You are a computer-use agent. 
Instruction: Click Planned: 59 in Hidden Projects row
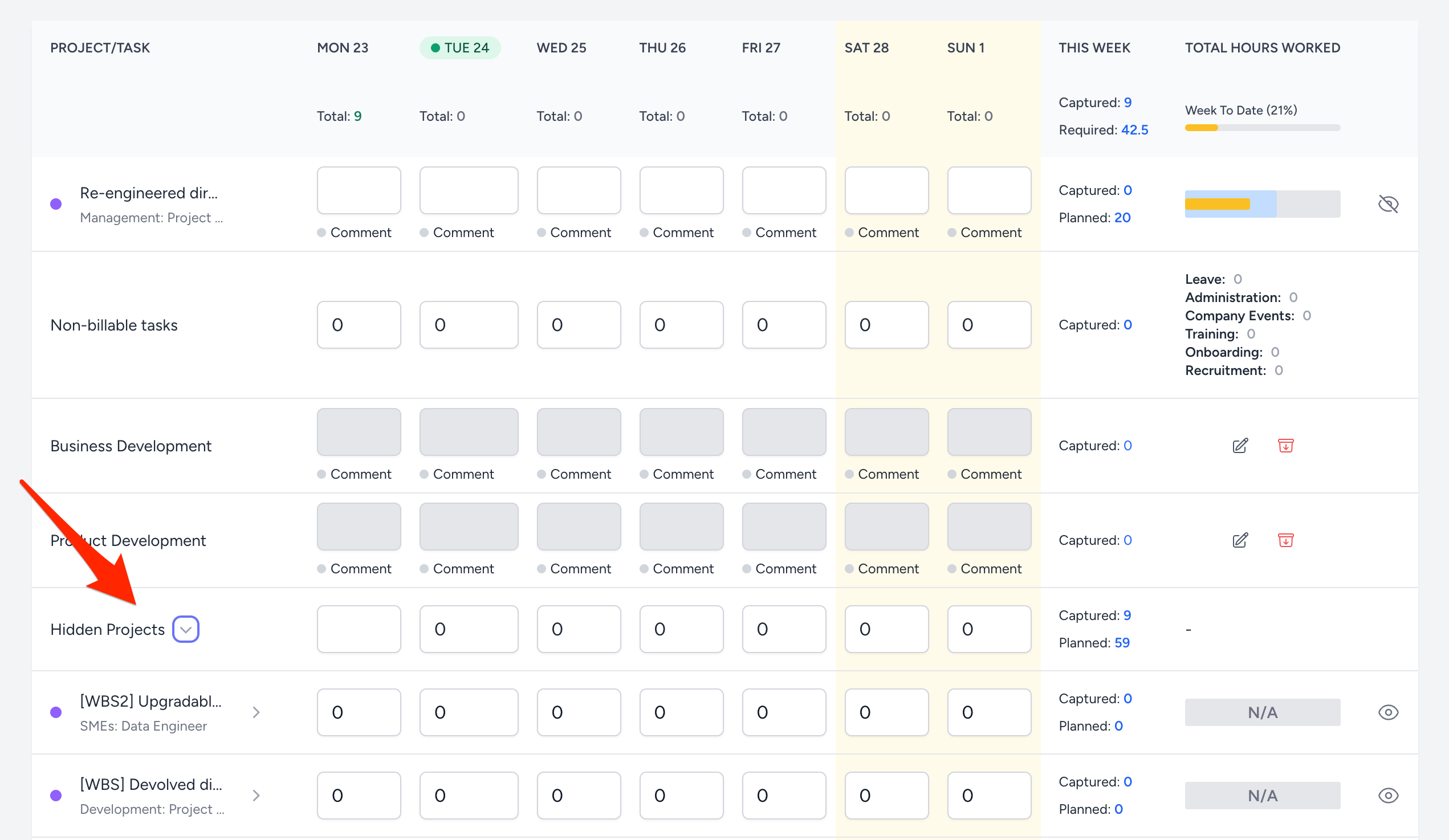click(1094, 643)
